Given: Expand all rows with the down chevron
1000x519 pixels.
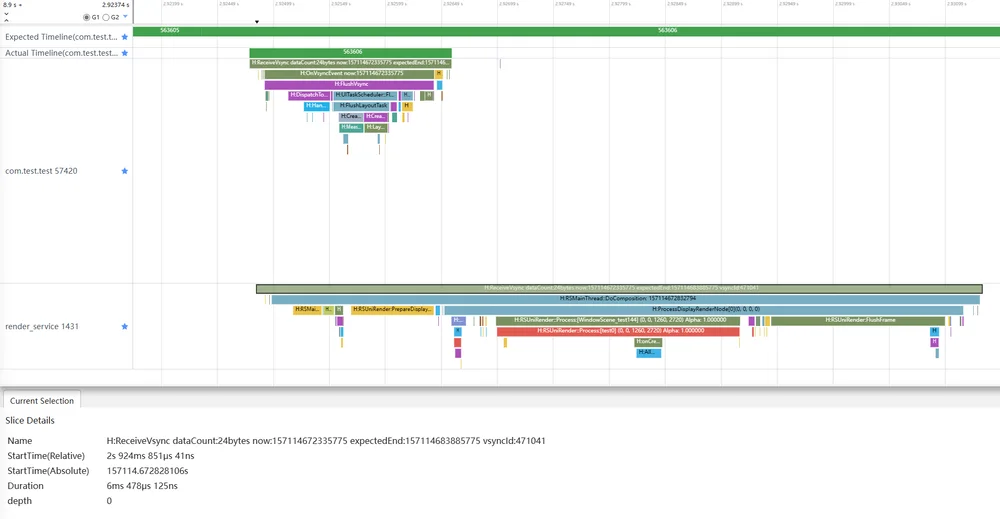Looking at the screenshot, I should pos(6,13).
